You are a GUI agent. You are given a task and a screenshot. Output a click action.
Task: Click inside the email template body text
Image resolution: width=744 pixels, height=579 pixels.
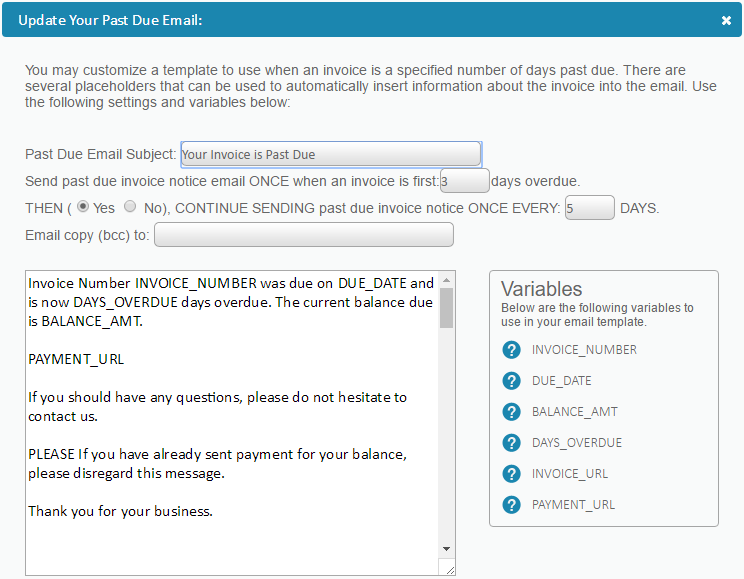pyautogui.click(x=230, y=400)
